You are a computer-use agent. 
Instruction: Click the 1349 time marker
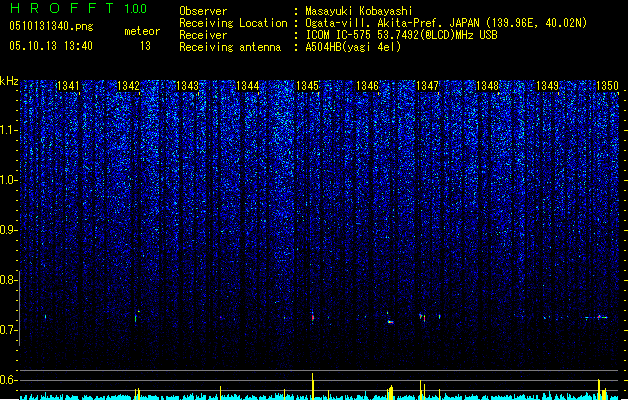547,86
